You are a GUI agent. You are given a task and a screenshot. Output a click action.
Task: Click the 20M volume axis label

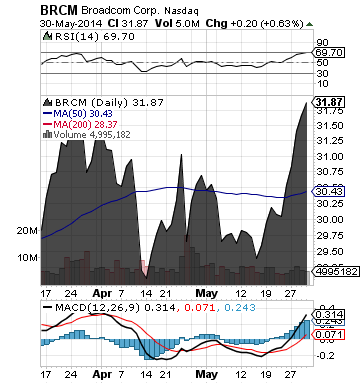tap(27, 230)
